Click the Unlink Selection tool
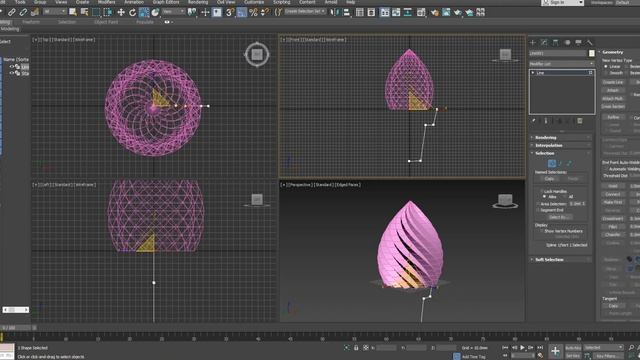 [x=23, y=13]
